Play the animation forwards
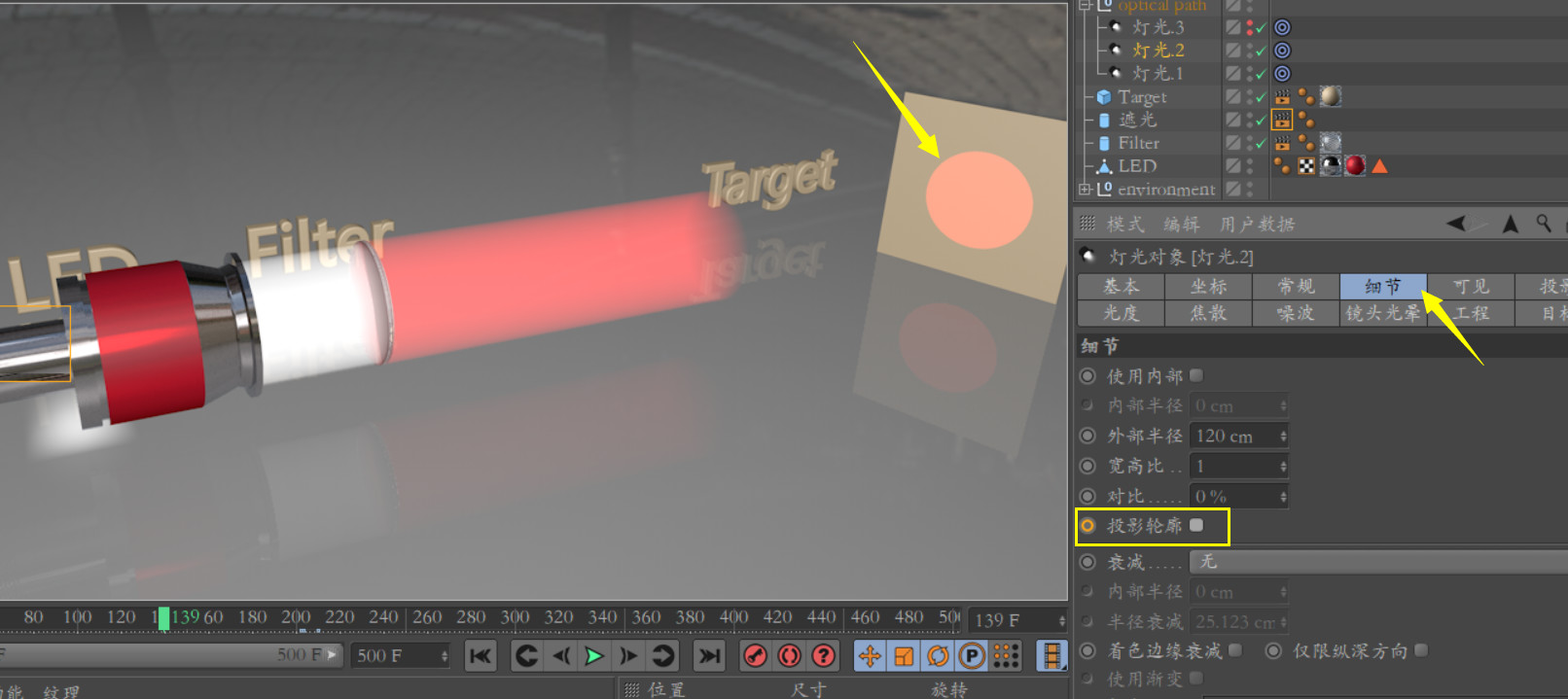This screenshot has height=699, width=1568. point(593,656)
